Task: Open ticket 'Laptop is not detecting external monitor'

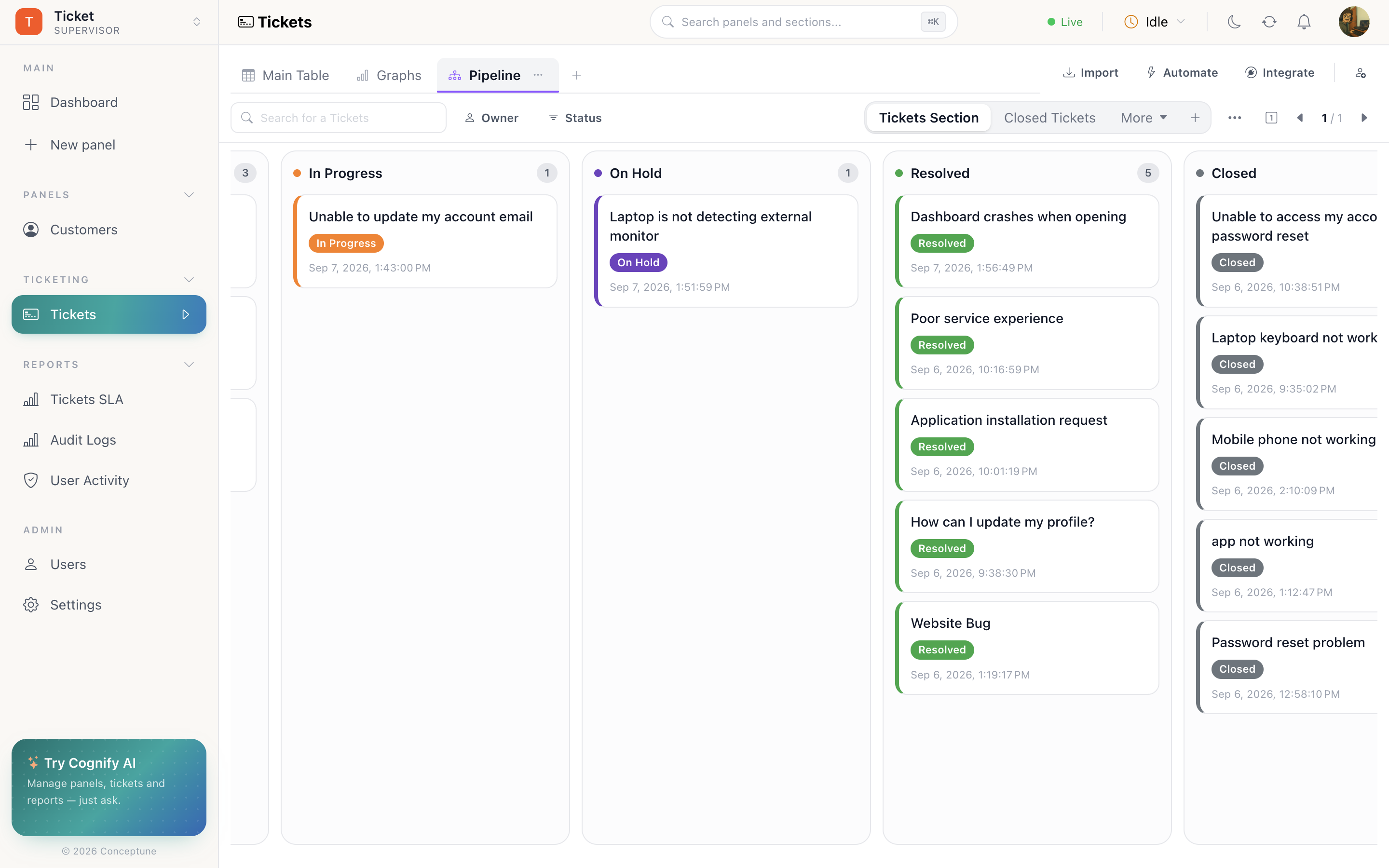Action: click(x=726, y=251)
